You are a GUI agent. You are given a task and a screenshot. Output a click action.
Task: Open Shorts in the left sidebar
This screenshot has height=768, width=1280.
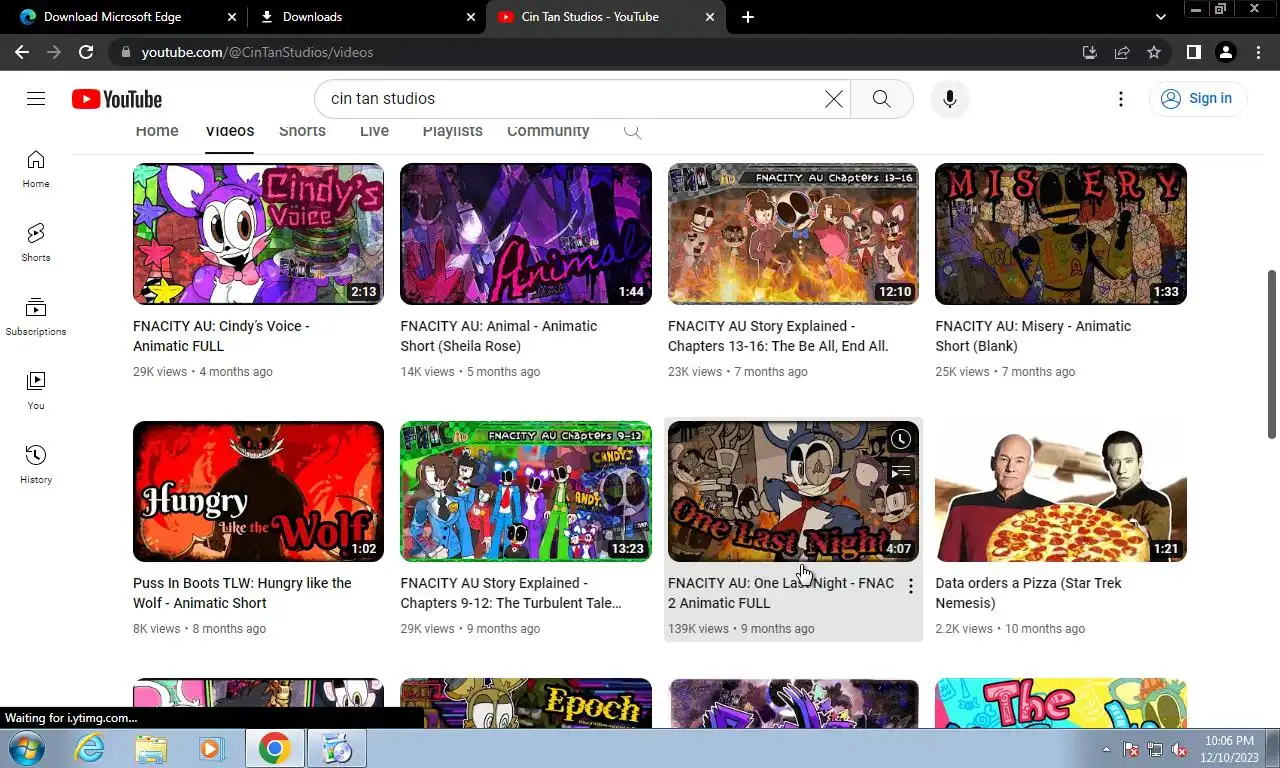pos(36,243)
